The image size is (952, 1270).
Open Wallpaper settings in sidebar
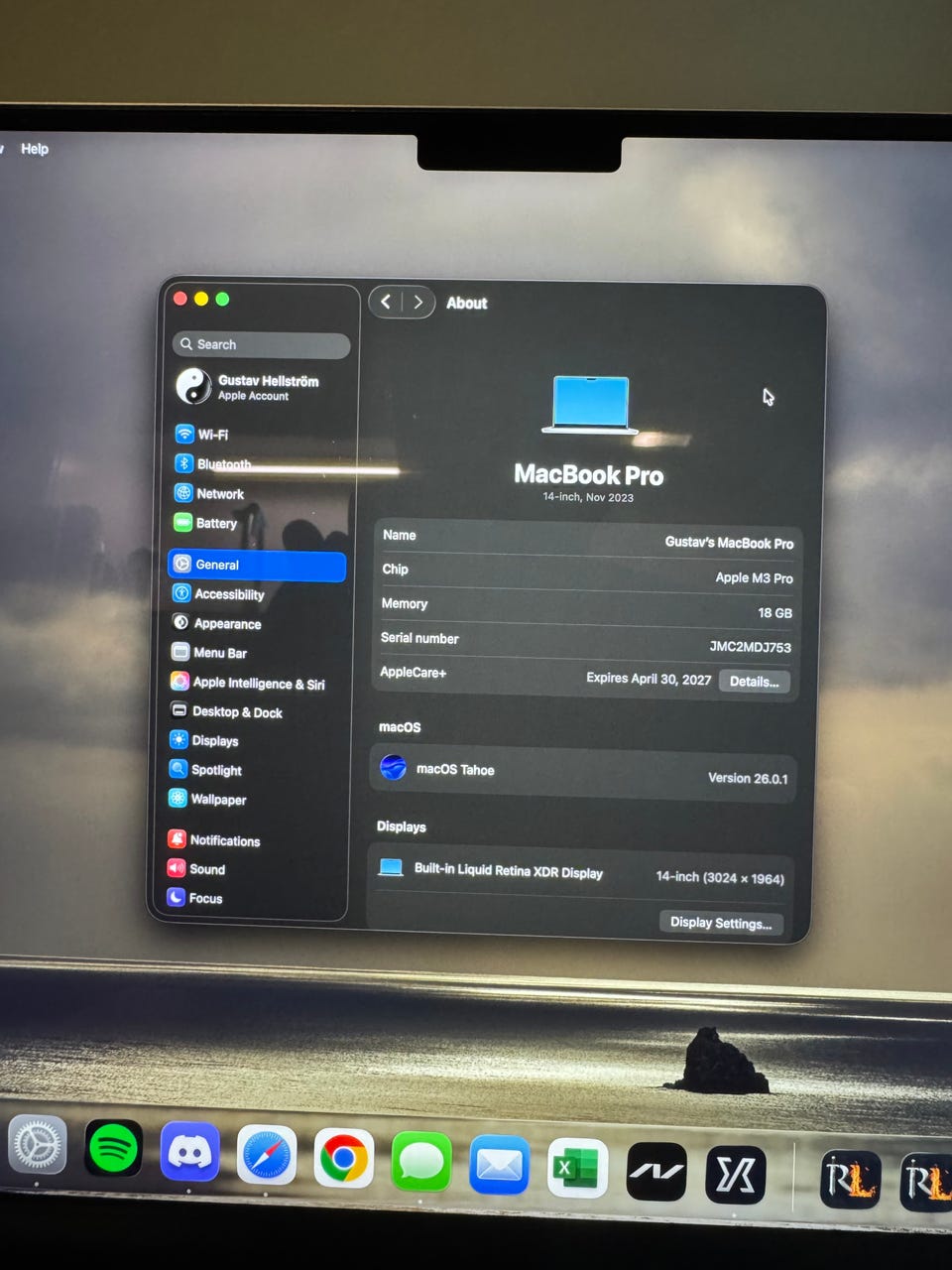(x=207, y=799)
